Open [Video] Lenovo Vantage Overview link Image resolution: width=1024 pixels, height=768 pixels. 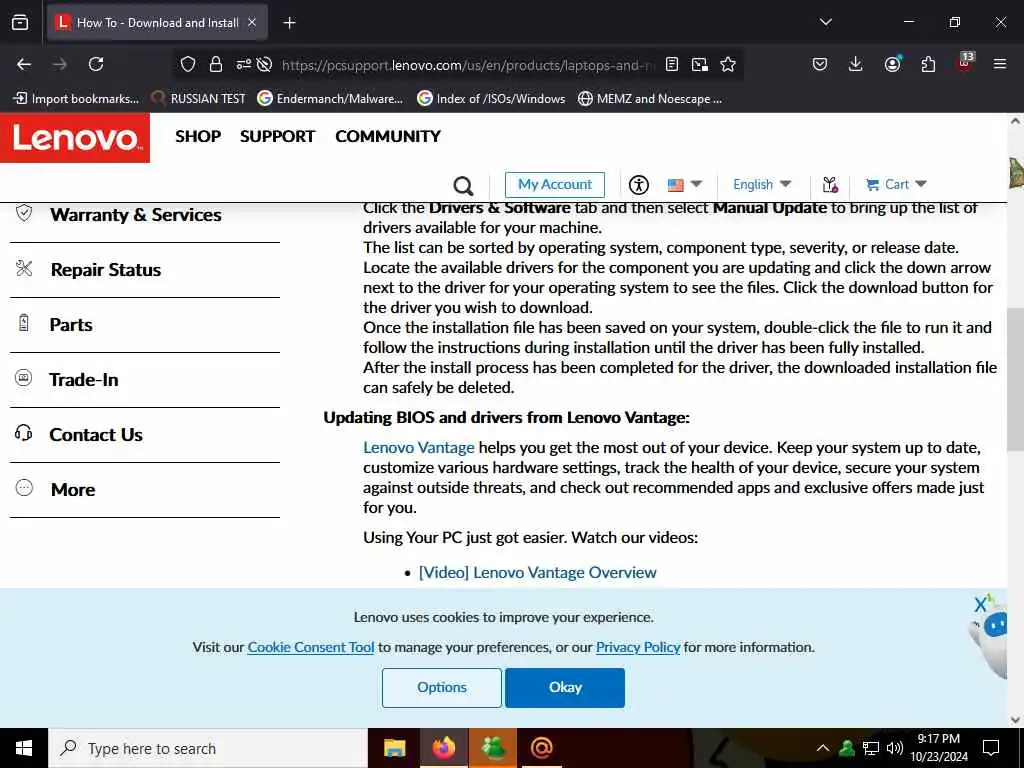click(x=537, y=572)
